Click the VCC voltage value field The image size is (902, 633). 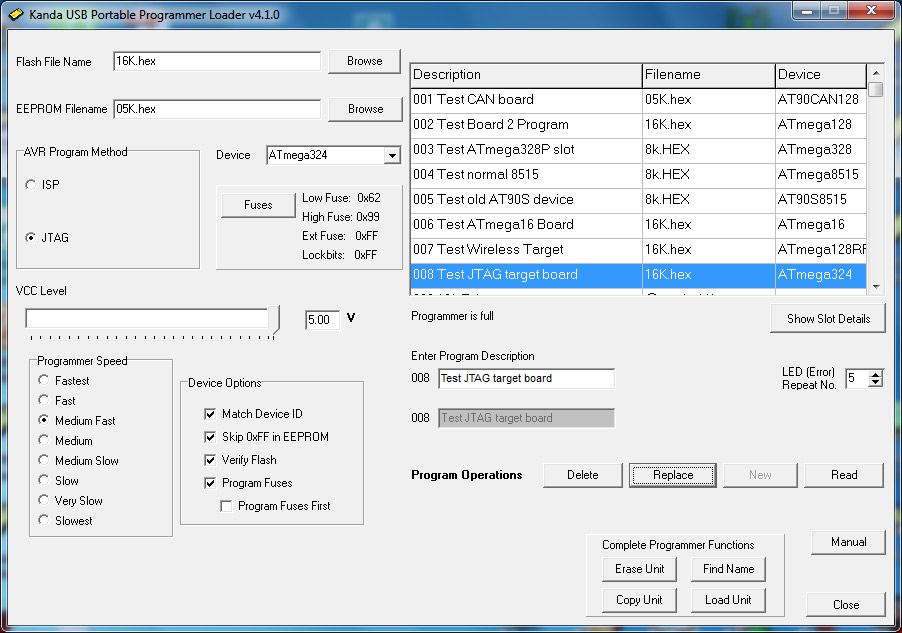click(322, 319)
